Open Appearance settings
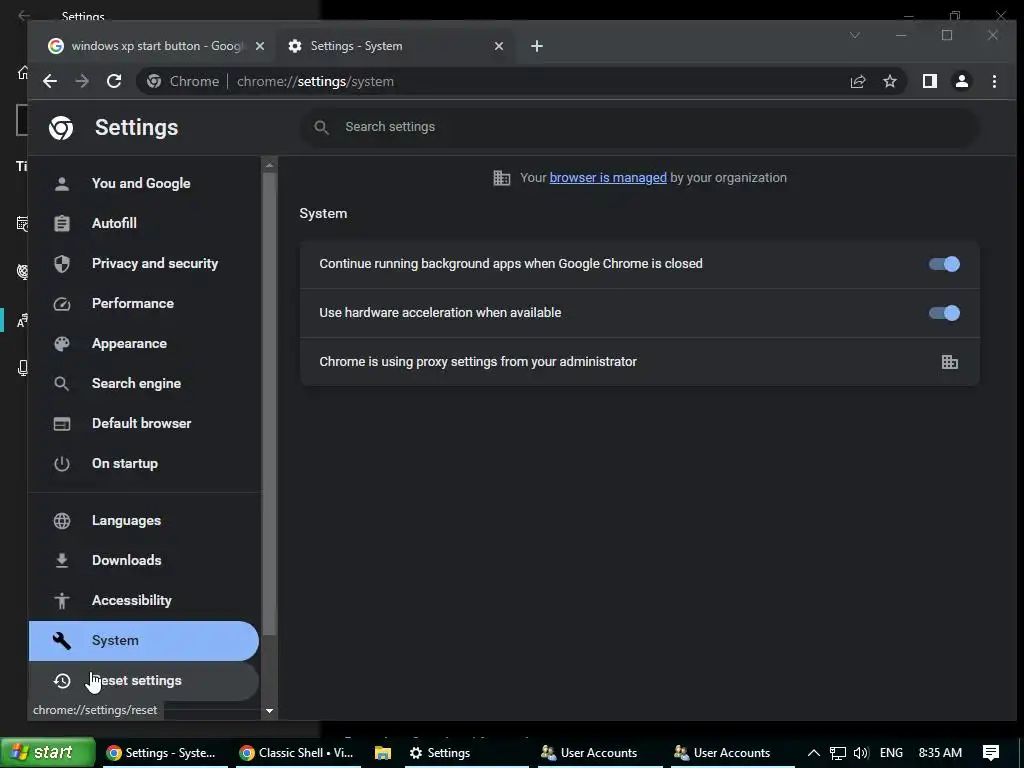This screenshot has width=1024, height=768. pos(144,344)
